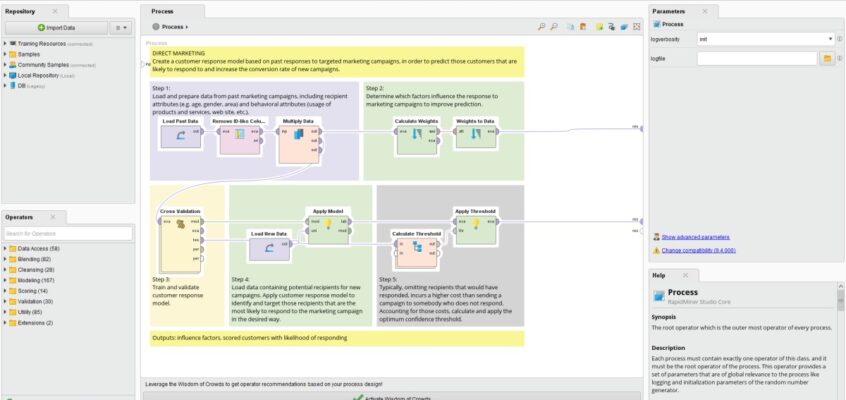The height and width of the screenshot is (400, 846).
Task: Close the Operators panel with its X
Action: click(53, 217)
